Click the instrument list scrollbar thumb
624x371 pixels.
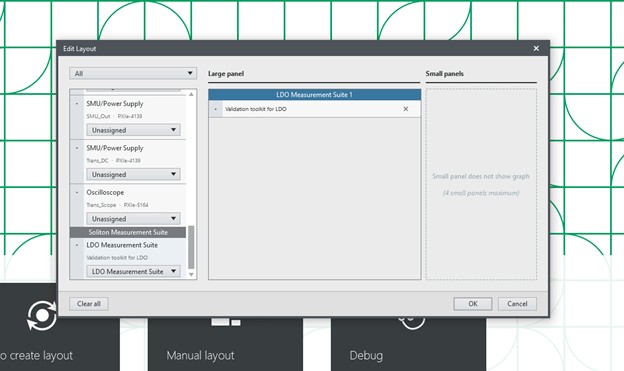[x=191, y=247]
